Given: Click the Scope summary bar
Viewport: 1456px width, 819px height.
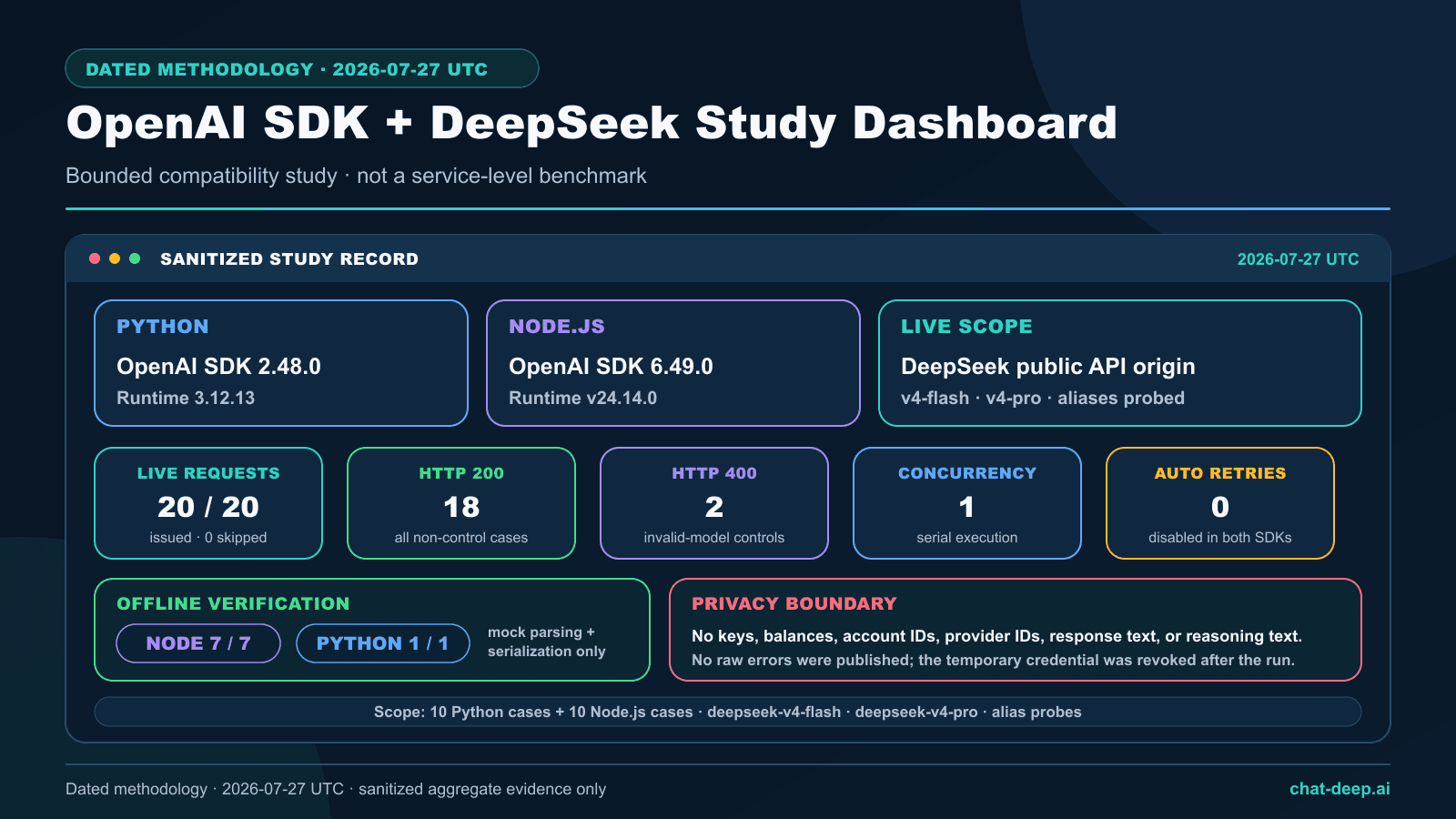Looking at the screenshot, I should tap(728, 712).
